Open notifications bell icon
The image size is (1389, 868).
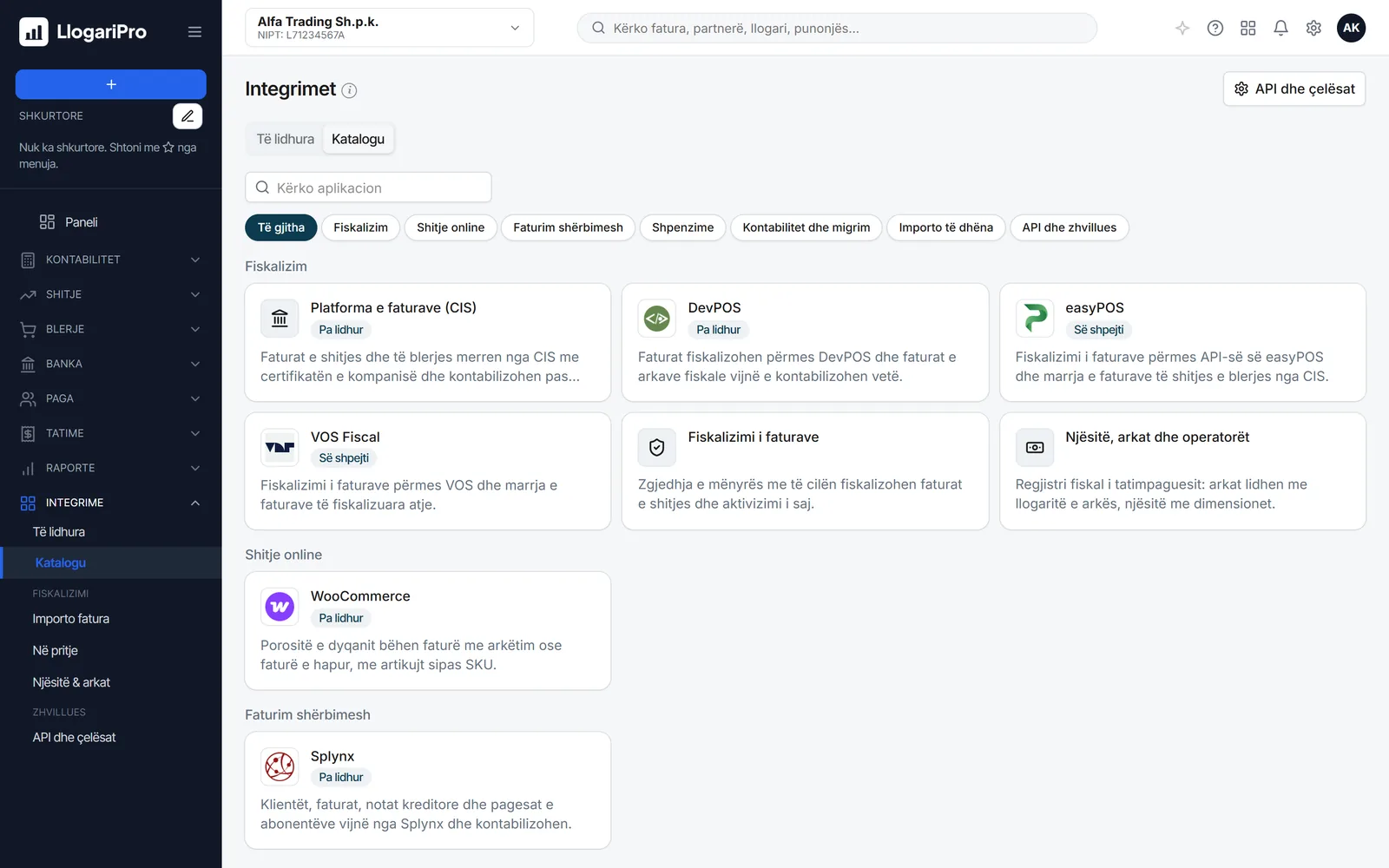1280,28
